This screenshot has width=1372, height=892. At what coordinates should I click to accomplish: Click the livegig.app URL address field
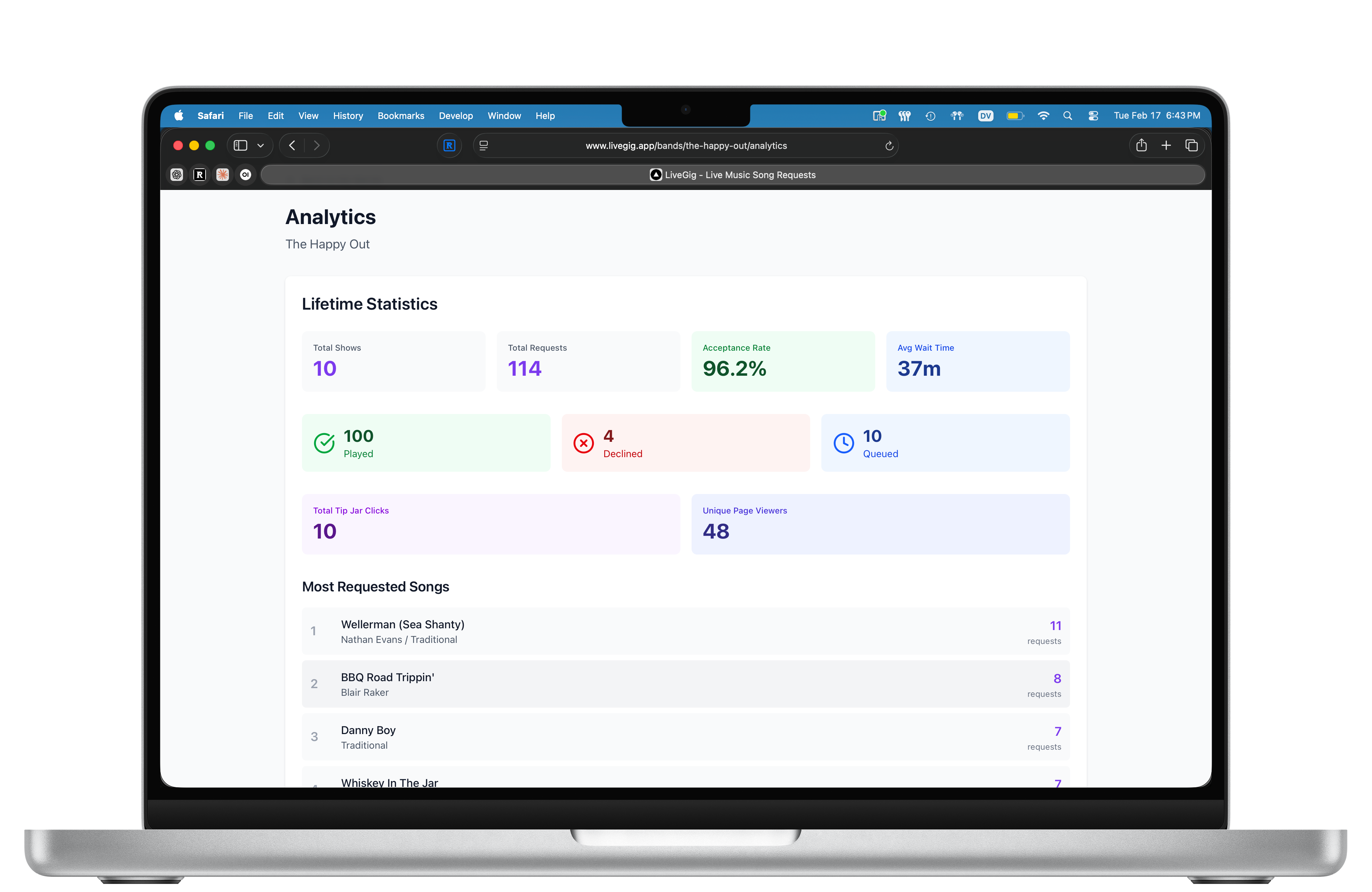[x=686, y=146]
